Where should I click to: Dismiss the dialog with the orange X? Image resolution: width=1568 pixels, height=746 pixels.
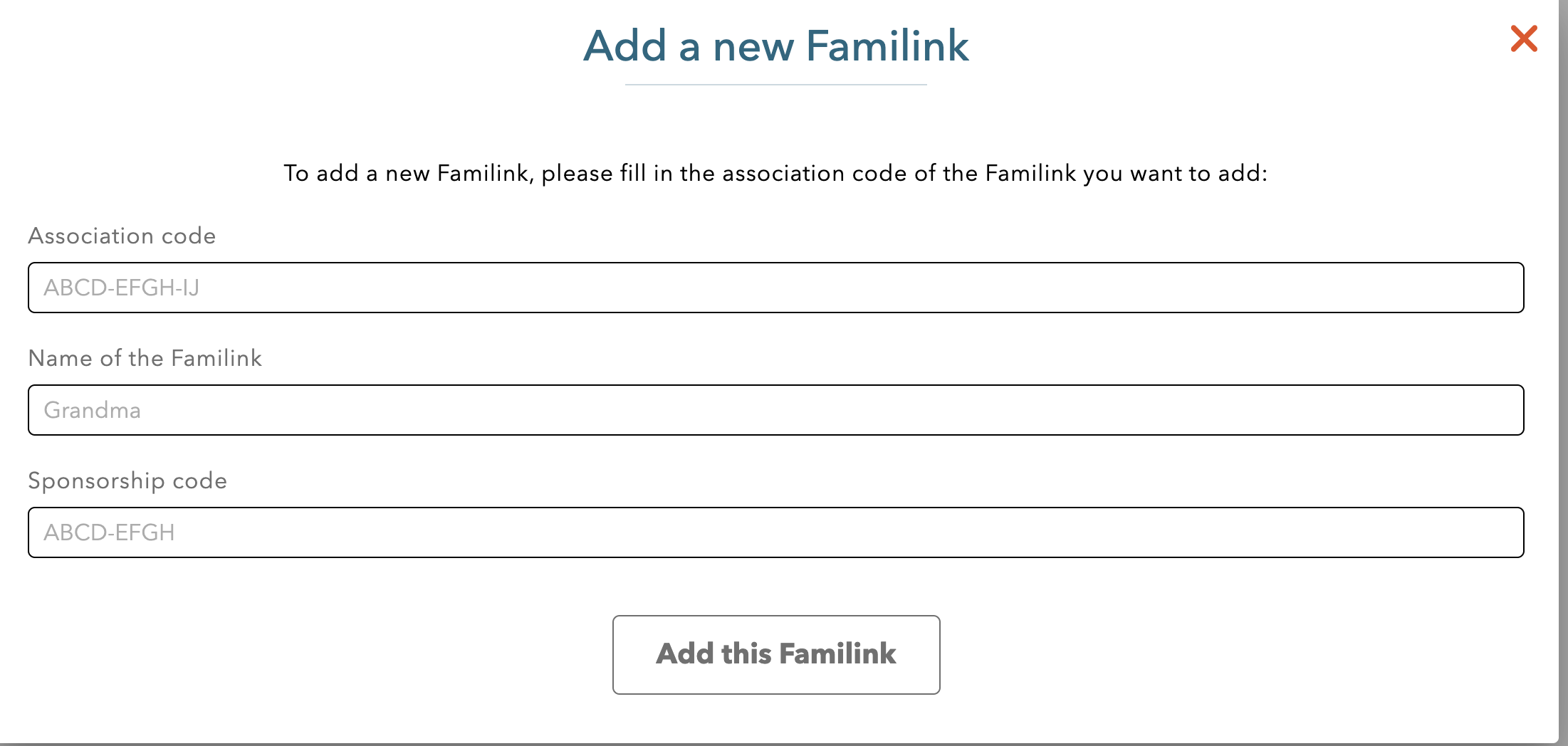click(1524, 38)
